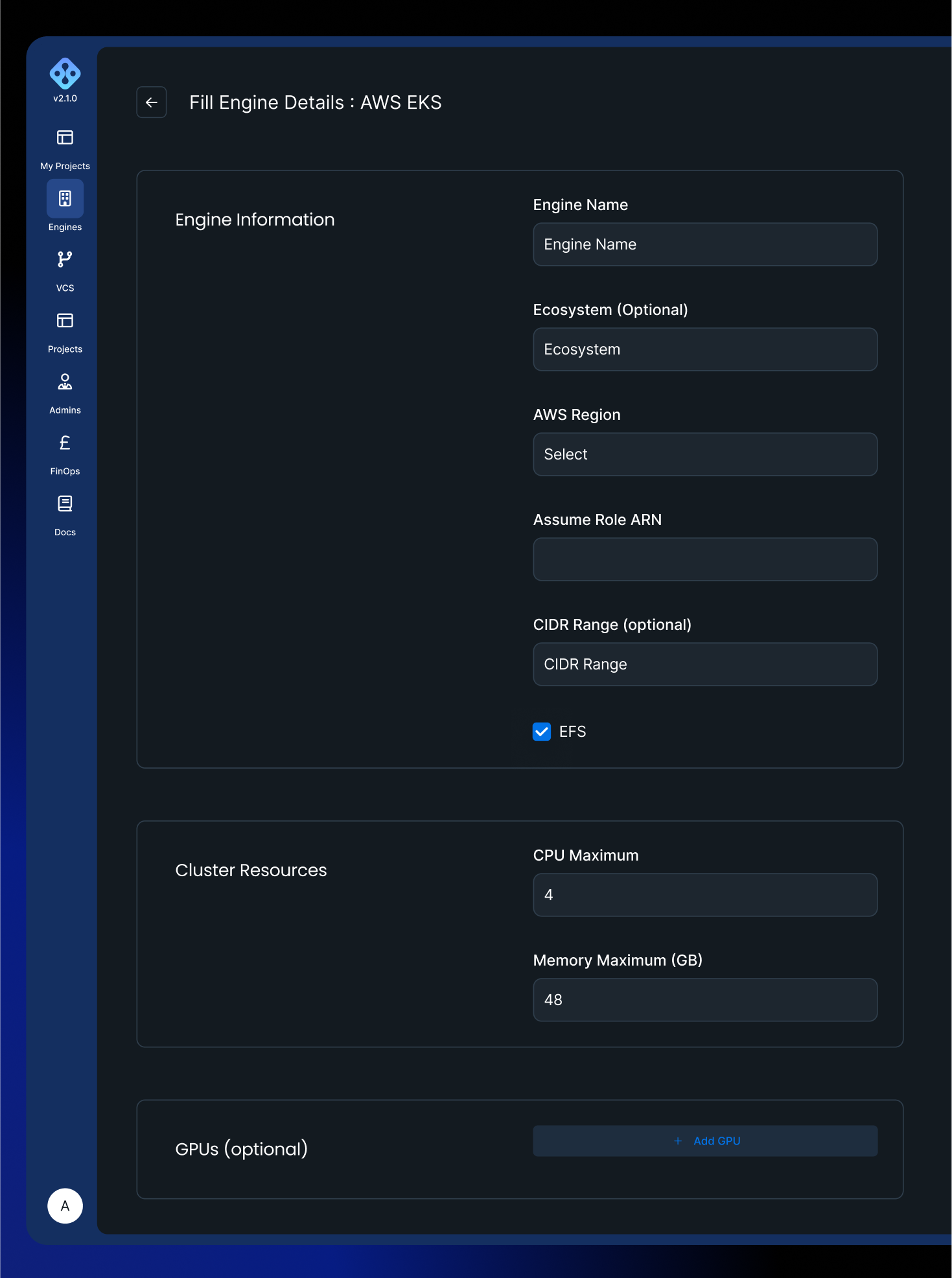Focus the Ecosystem input field
952x1278 pixels.
click(x=705, y=349)
